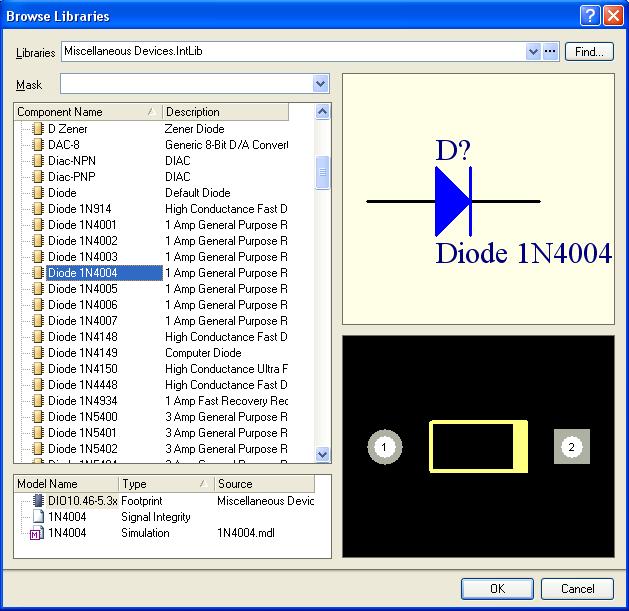The width and height of the screenshot is (629, 611).
Task: Click the Source column header
Action: pyautogui.click(x=265, y=484)
